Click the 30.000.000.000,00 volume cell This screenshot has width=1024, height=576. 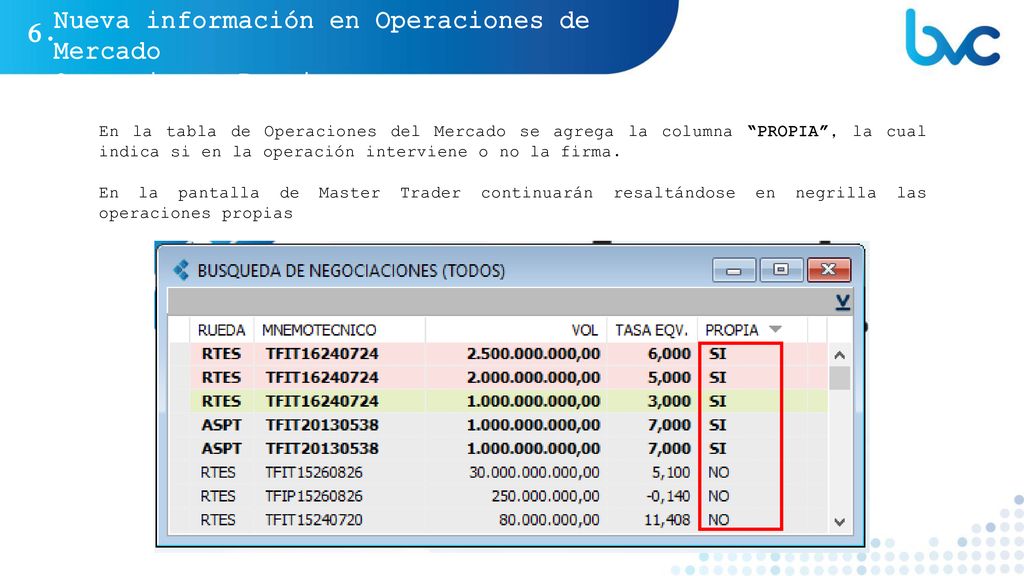tap(534, 472)
